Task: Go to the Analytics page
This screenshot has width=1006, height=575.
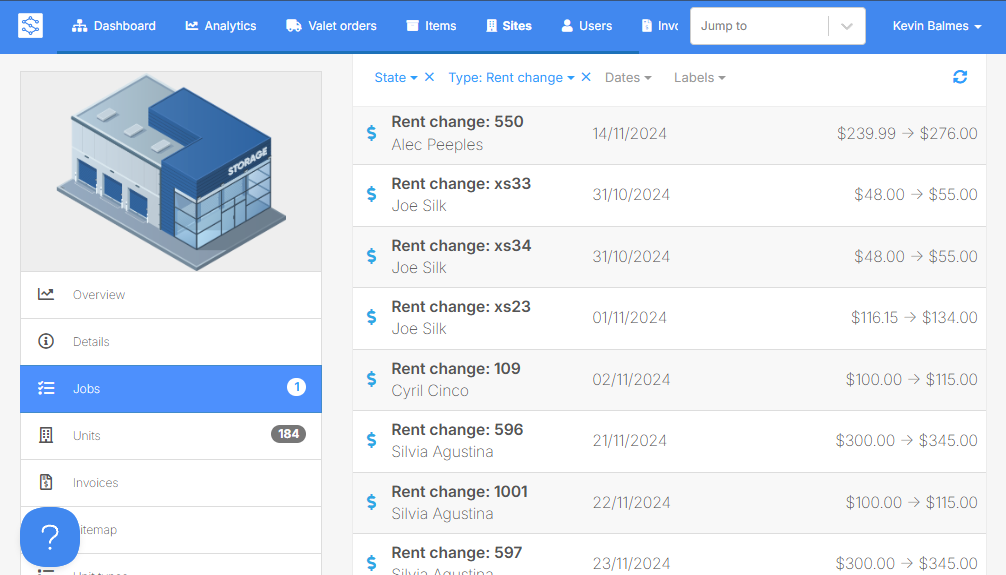Action: pyautogui.click(x=221, y=26)
